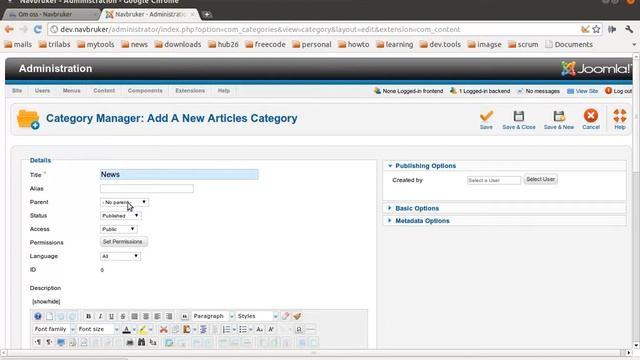Click the red Cancel icon
Screen dimensions: 640x360
591,116
